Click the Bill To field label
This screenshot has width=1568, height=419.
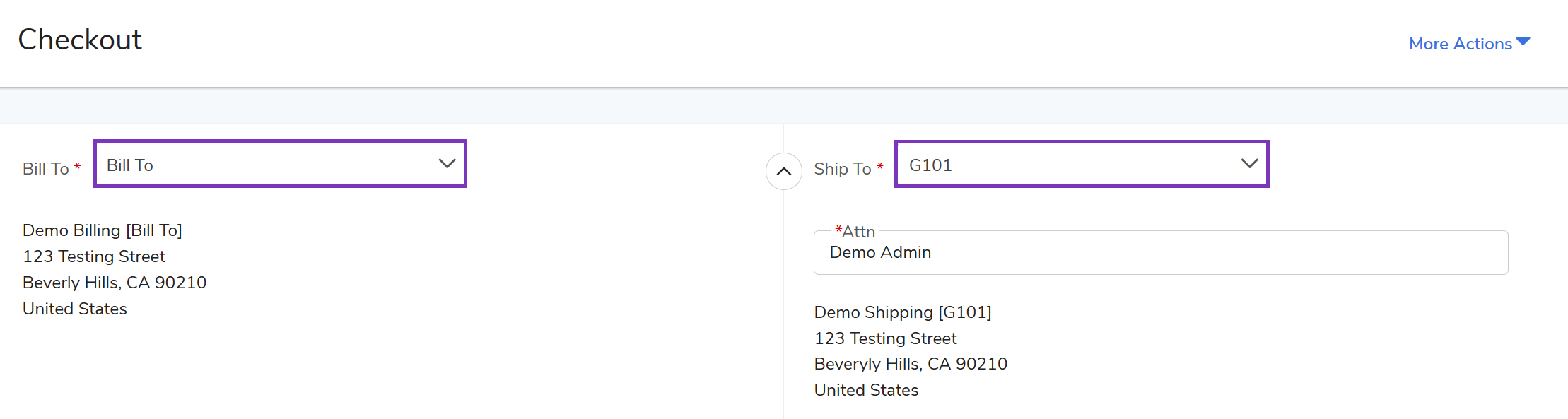pos(45,169)
